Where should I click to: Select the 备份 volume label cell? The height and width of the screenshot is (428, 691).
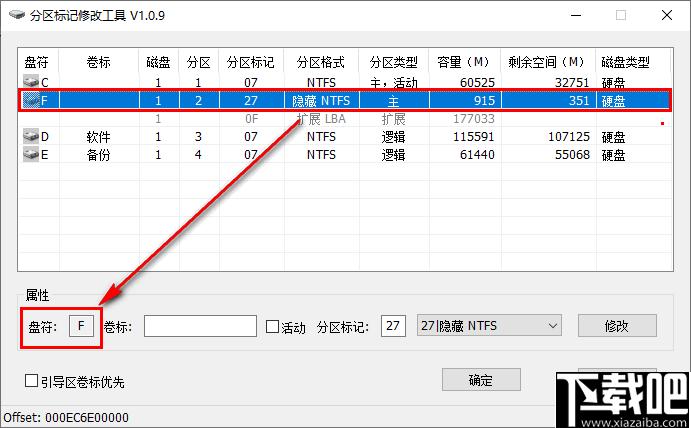point(99,155)
